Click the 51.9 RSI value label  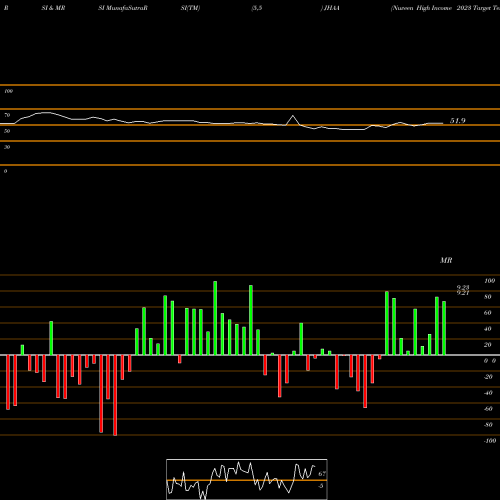pyautogui.click(x=458, y=121)
